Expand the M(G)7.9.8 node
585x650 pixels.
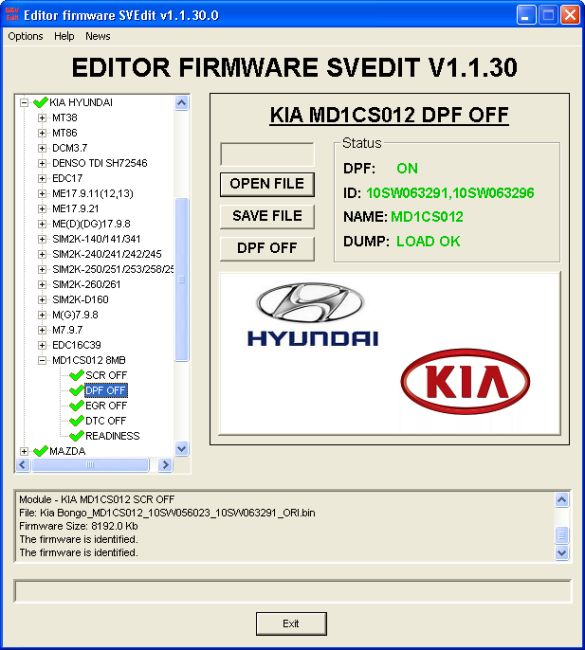pyautogui.click(x=42, y=315)
